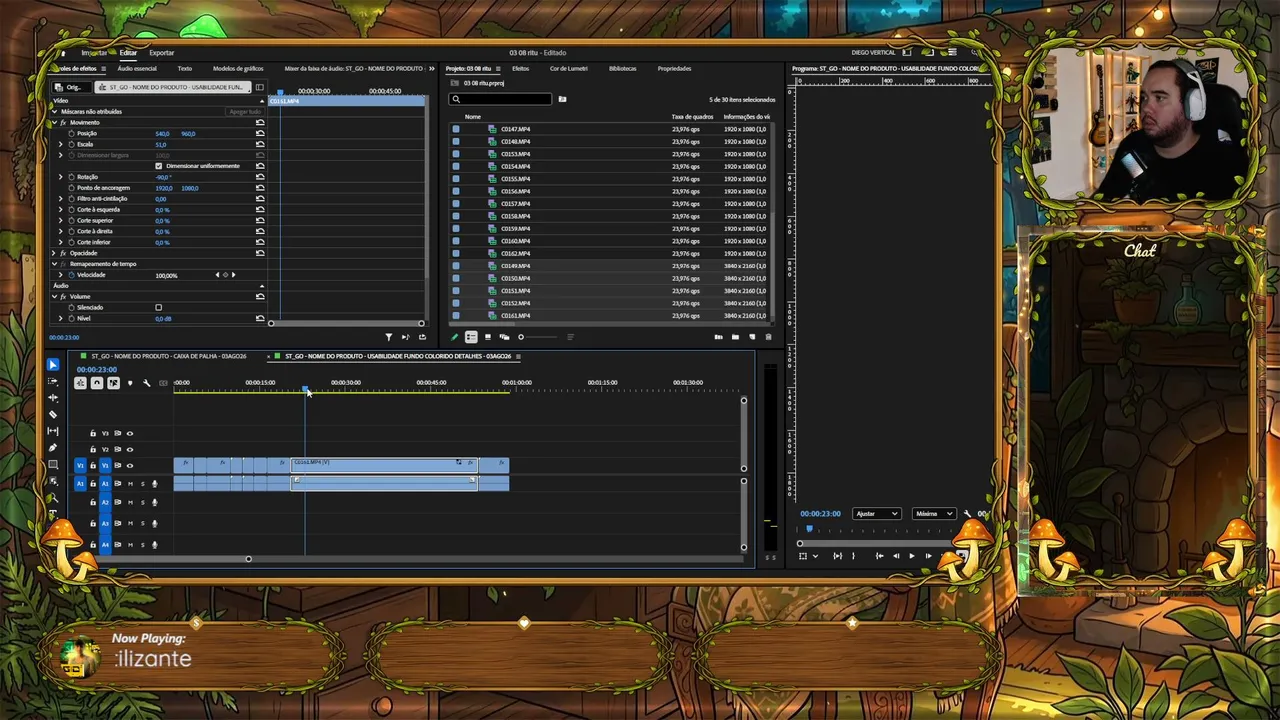This screenshot has width=1280, height=720.
Task: Click the pencil icon in project panel
Action: [455, 337]
